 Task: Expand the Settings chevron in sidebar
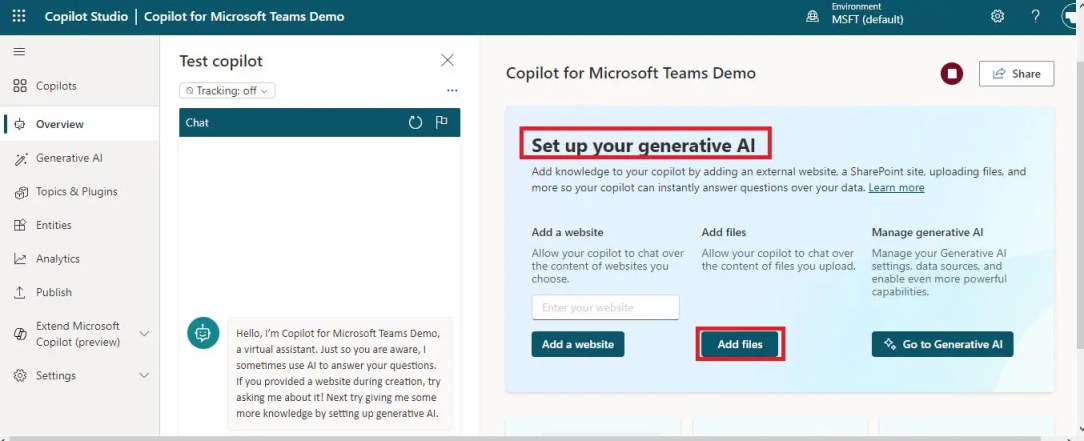click(x=144, y=375)
